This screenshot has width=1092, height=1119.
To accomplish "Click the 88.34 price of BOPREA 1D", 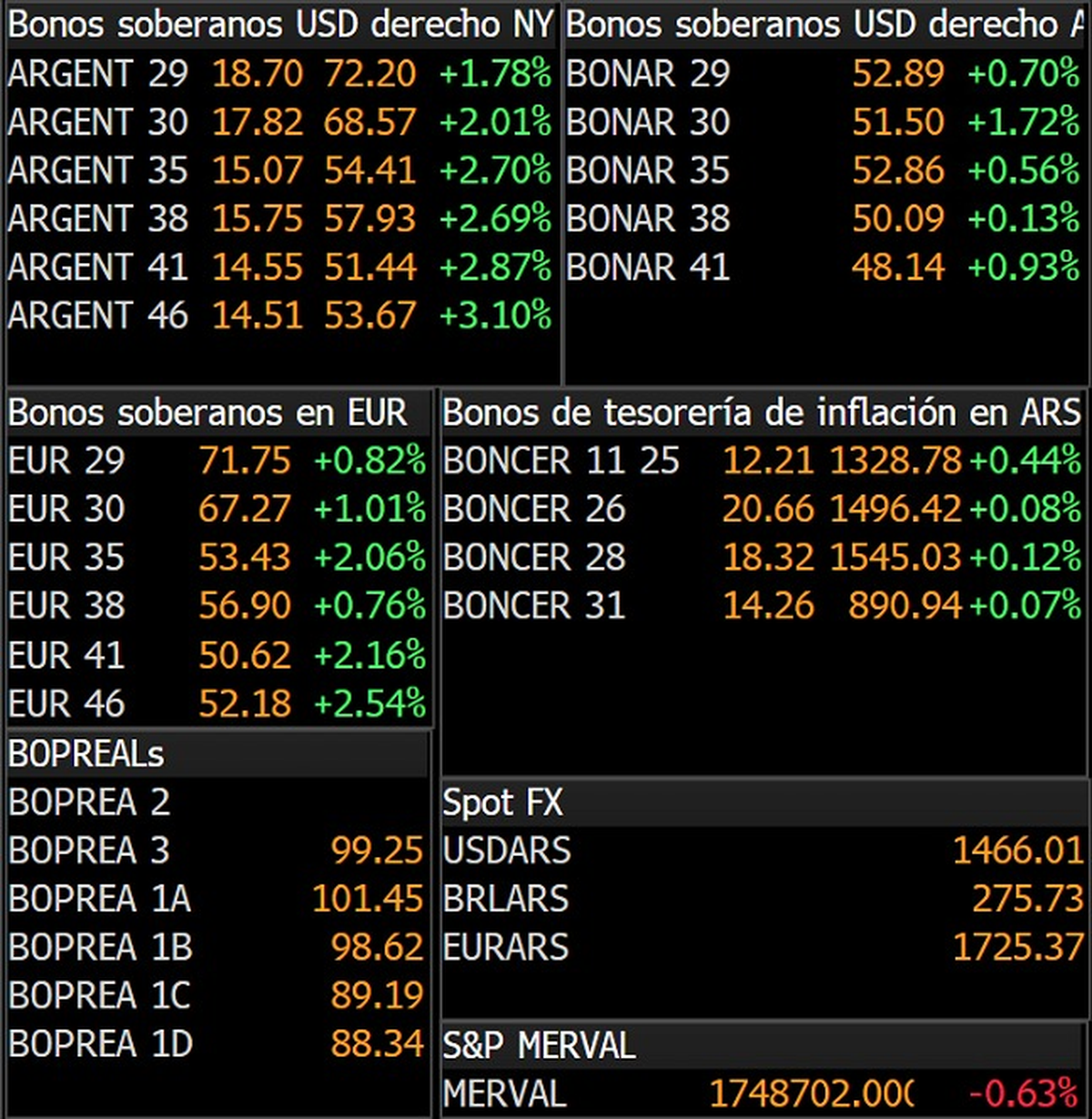I will [378, 1043].
